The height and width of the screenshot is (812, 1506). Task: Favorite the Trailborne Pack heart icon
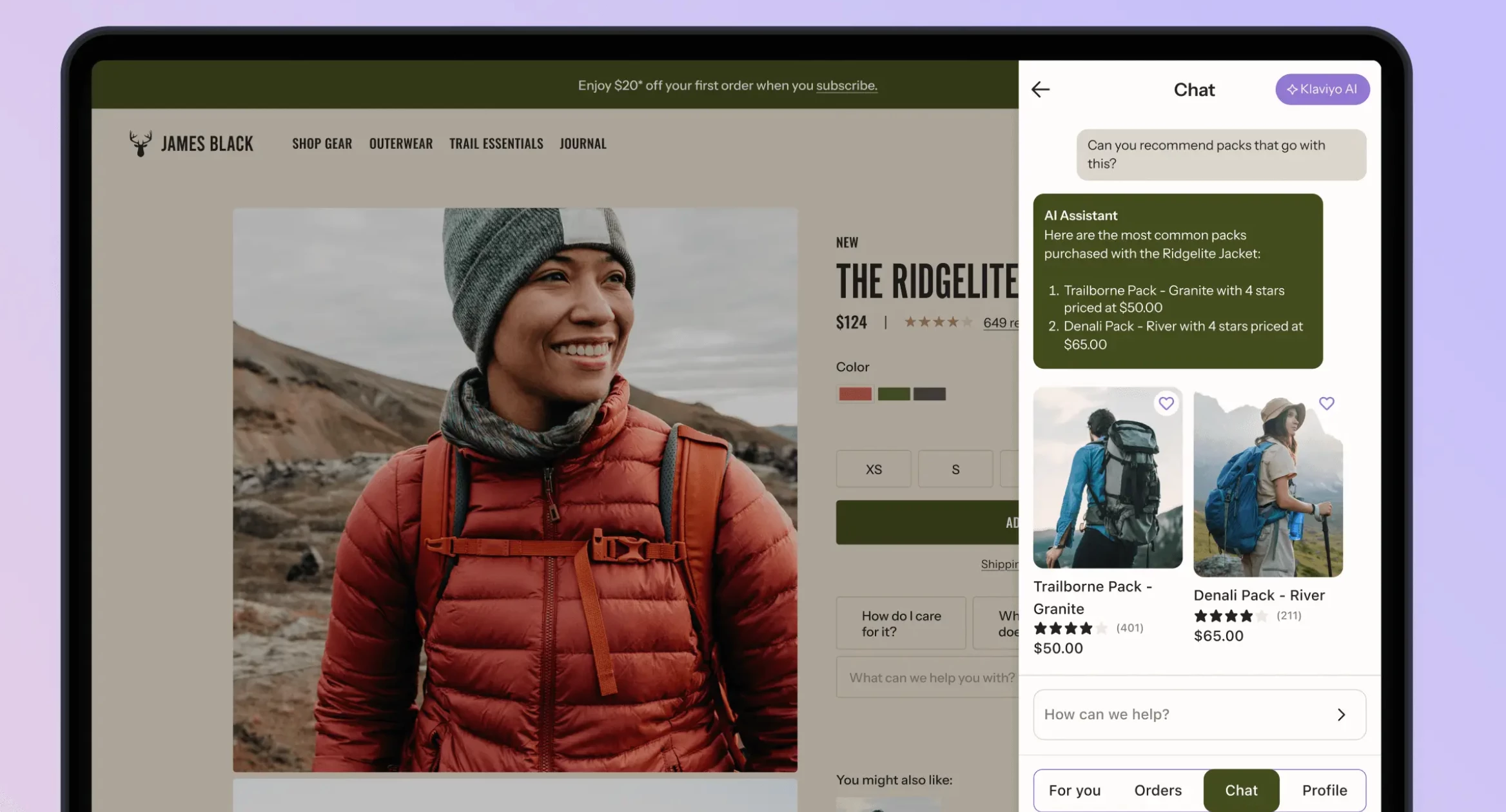[1166, 403]
